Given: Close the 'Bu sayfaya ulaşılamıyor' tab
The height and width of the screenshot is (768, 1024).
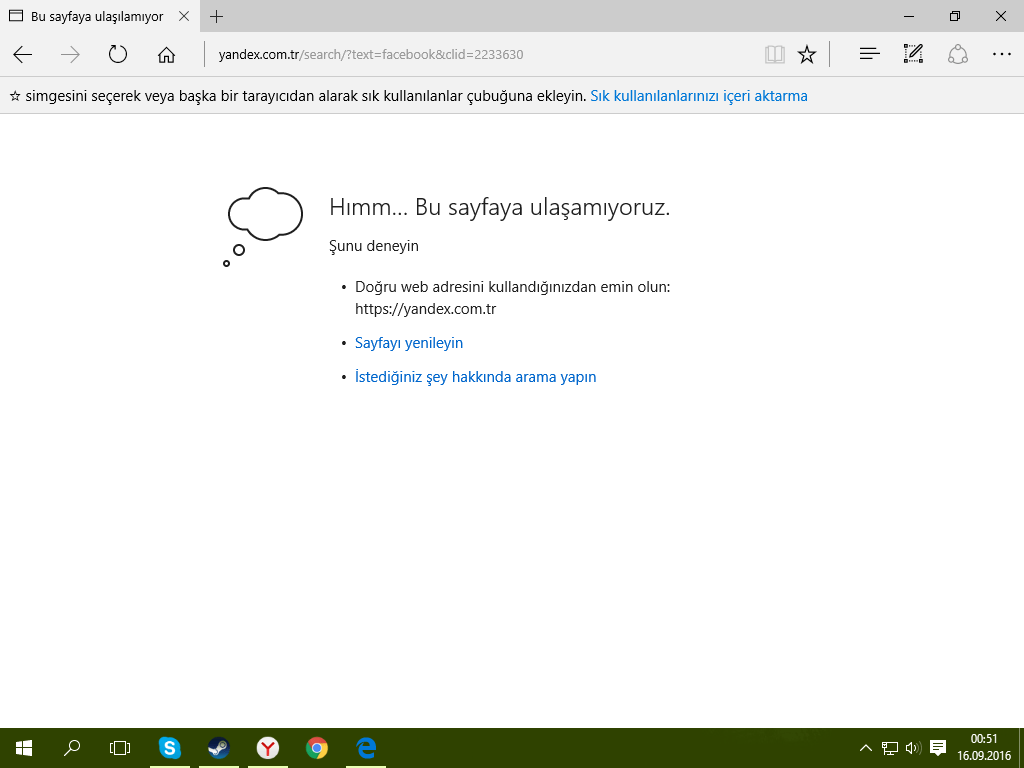Looking at the screenshot, I should [184, 16].
